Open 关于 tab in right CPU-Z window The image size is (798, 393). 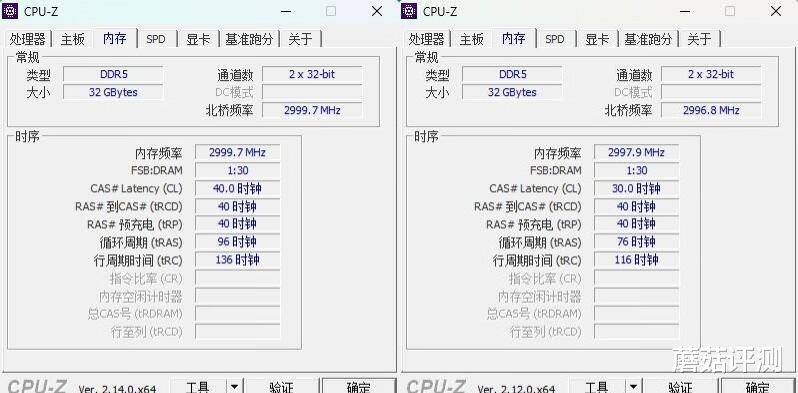[x=699, y=39]
